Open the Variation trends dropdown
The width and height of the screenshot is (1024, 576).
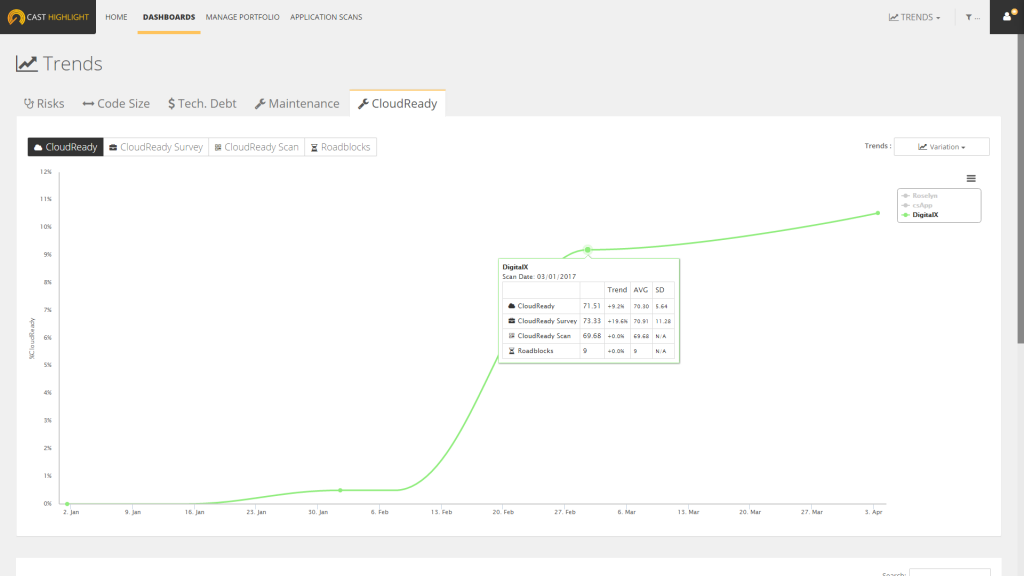click(x=941, y=147)
